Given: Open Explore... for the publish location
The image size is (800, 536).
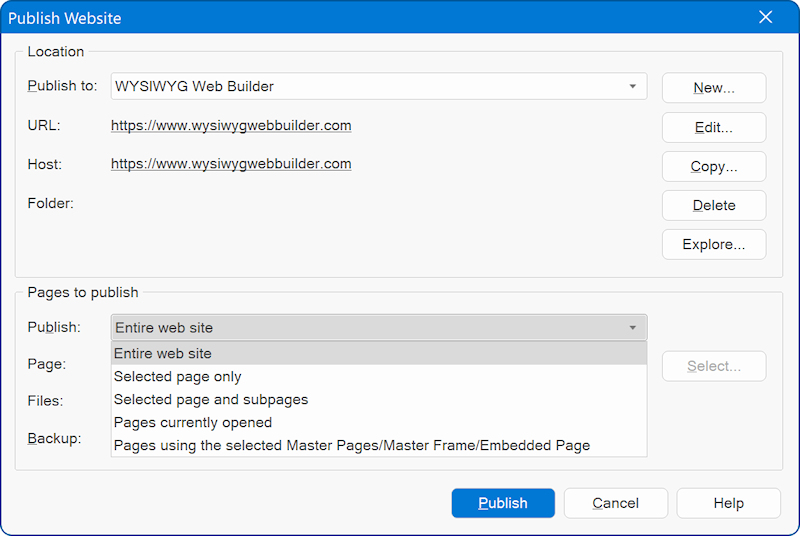Looking at the screenshot, I should pos(714,244).
